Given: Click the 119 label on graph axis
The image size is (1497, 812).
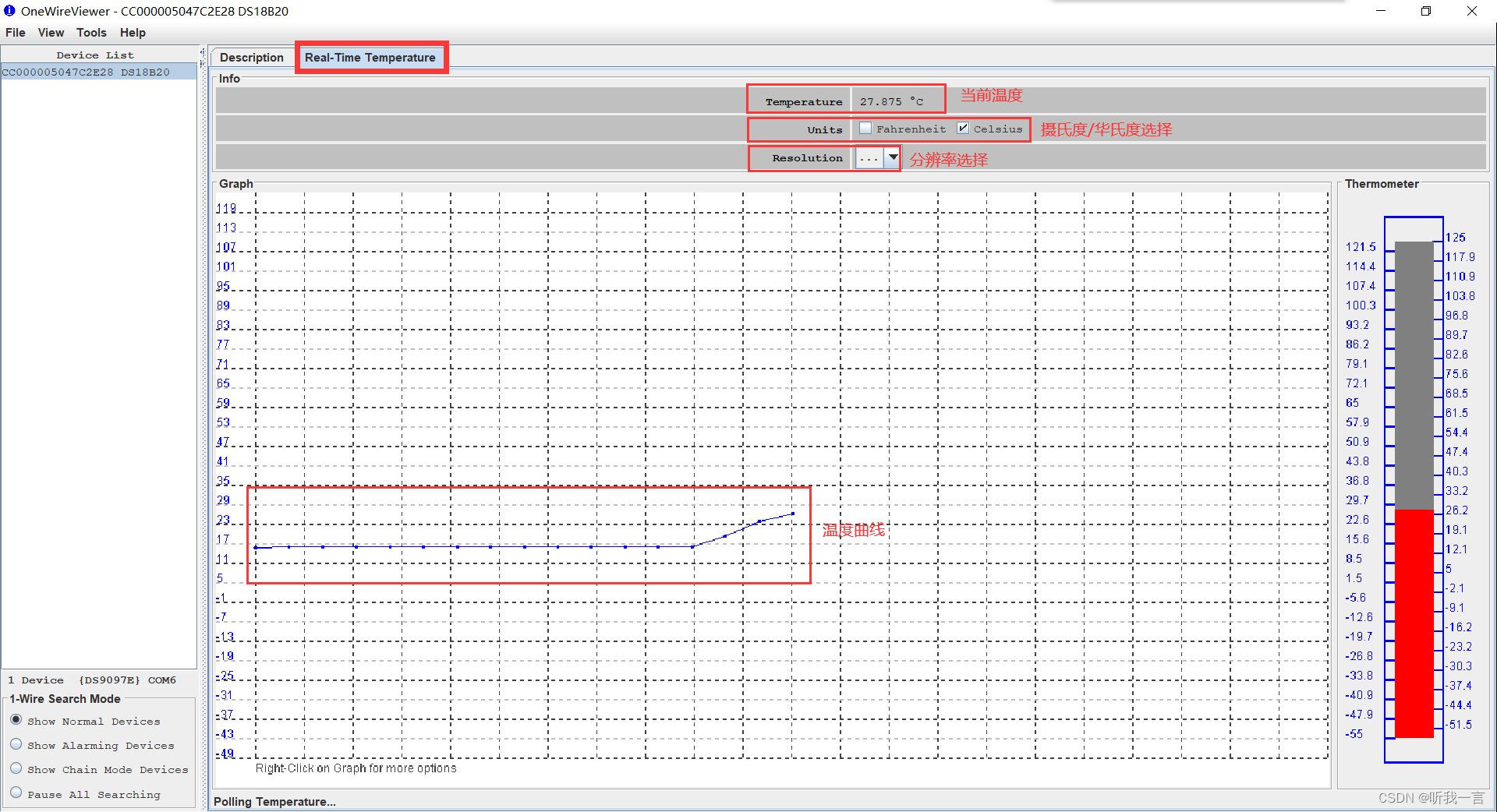Looking at the screenshot, I should pos(226,208).
